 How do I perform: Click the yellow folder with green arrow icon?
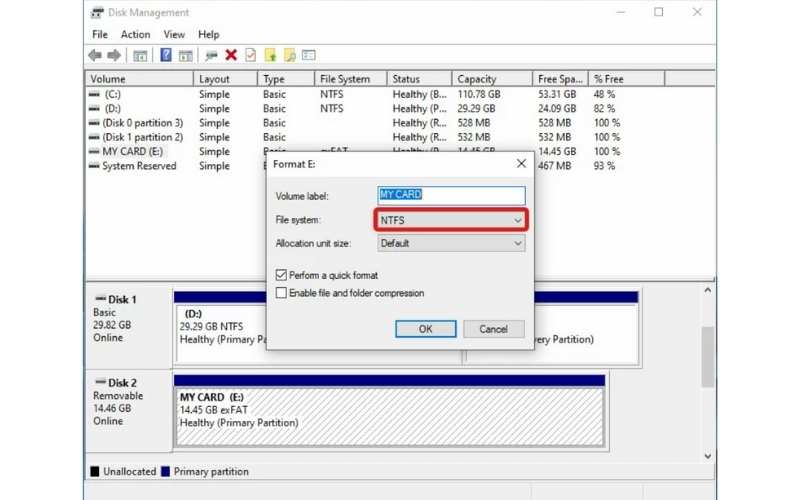pyautogui.click(x=270, y=55)
